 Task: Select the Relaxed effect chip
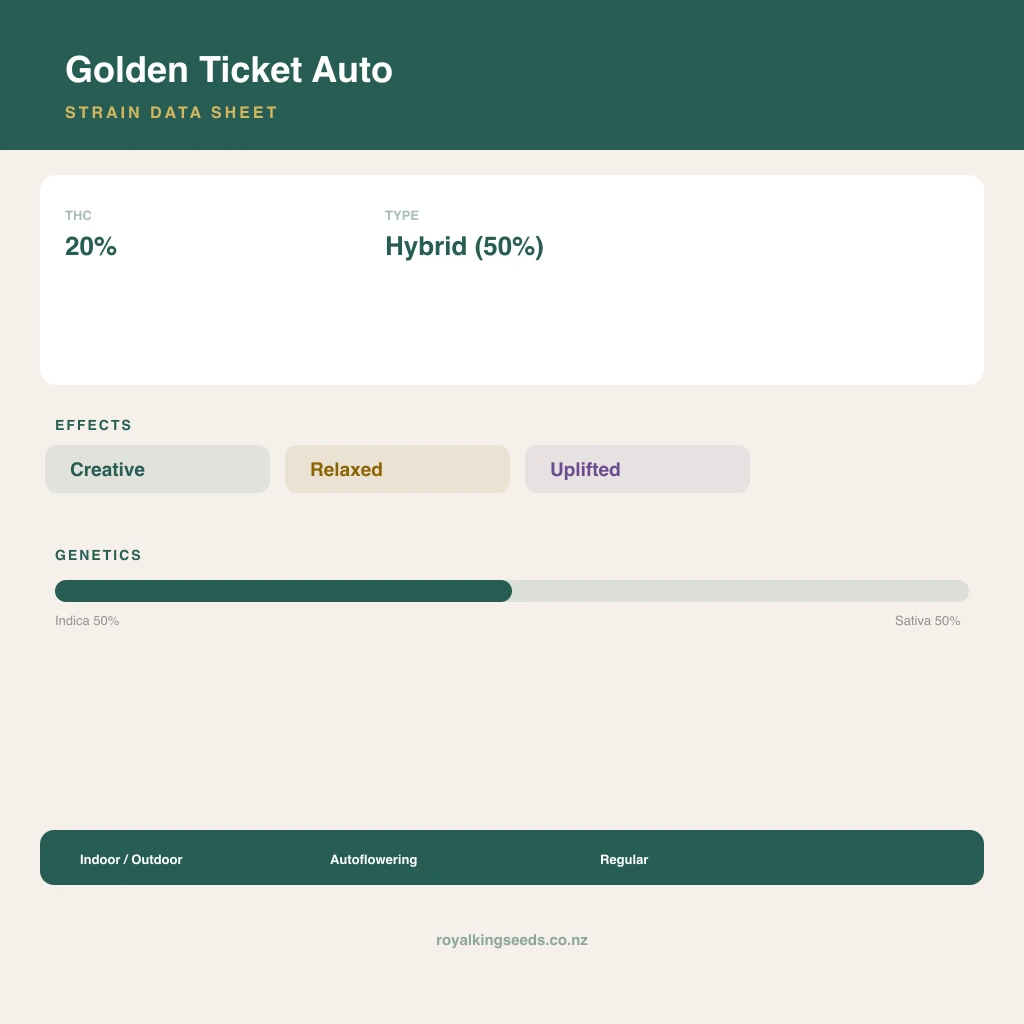click(397, 469)
